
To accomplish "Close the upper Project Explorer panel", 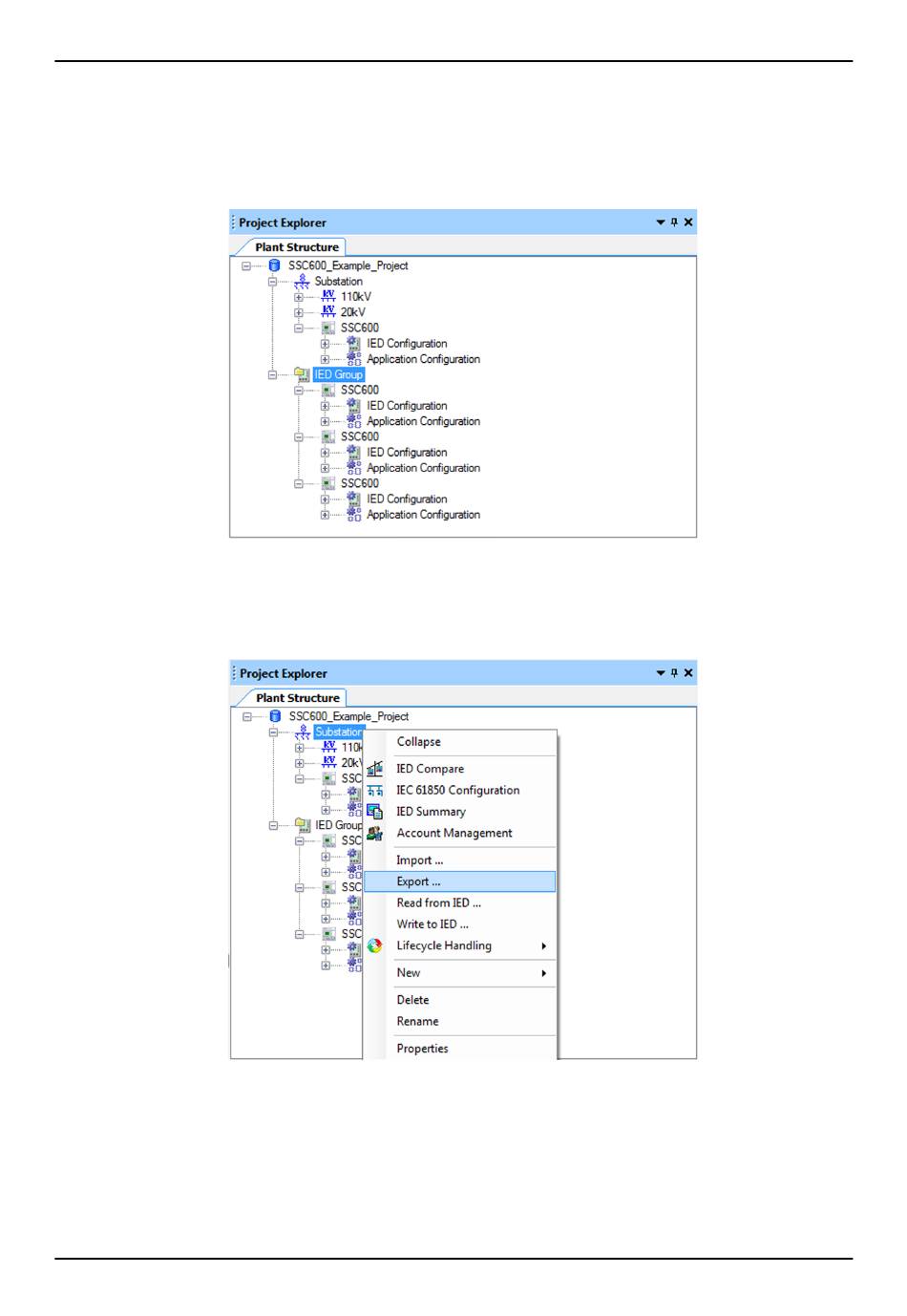I will click(688, 223).
